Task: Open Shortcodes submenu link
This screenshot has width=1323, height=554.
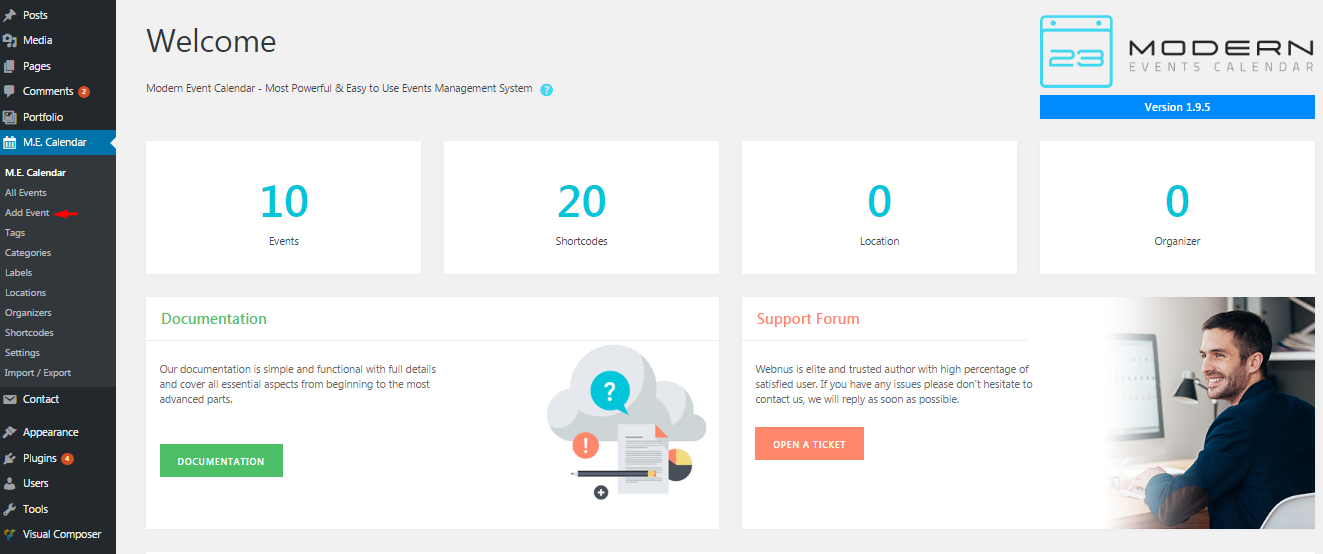Action: click(x=29, y=333)
